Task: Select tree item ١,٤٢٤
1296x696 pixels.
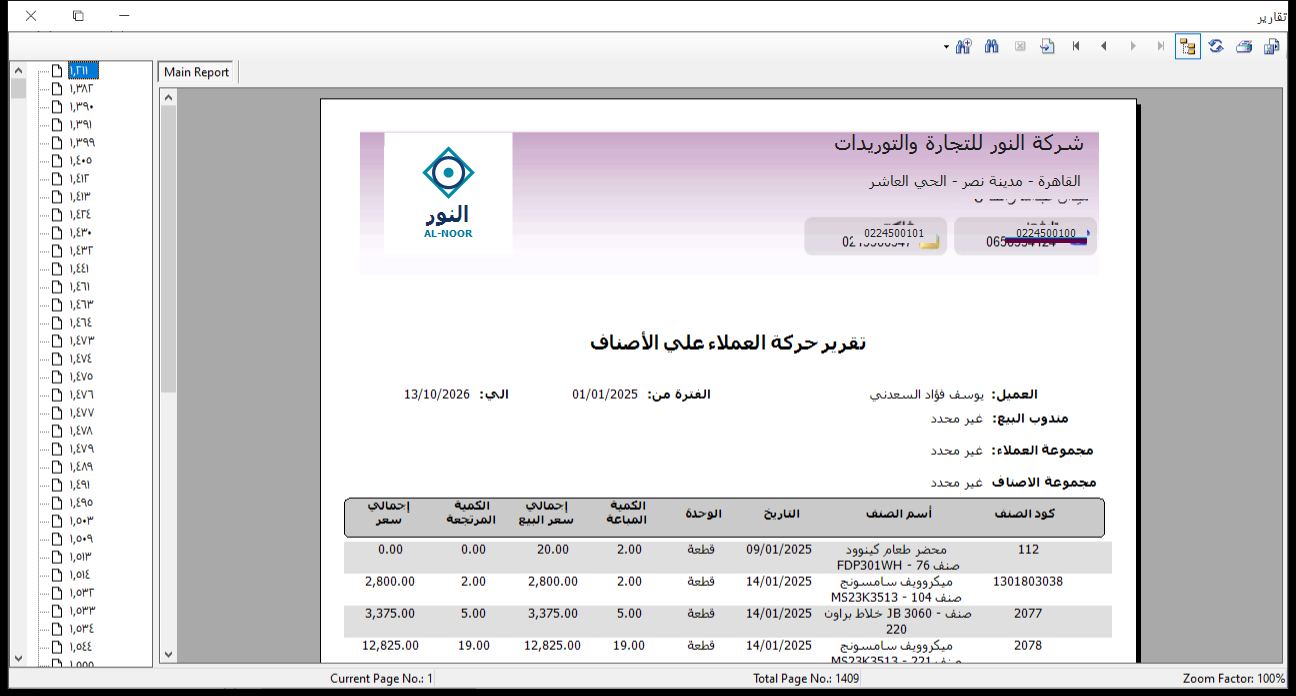Action: coord(81,215)
